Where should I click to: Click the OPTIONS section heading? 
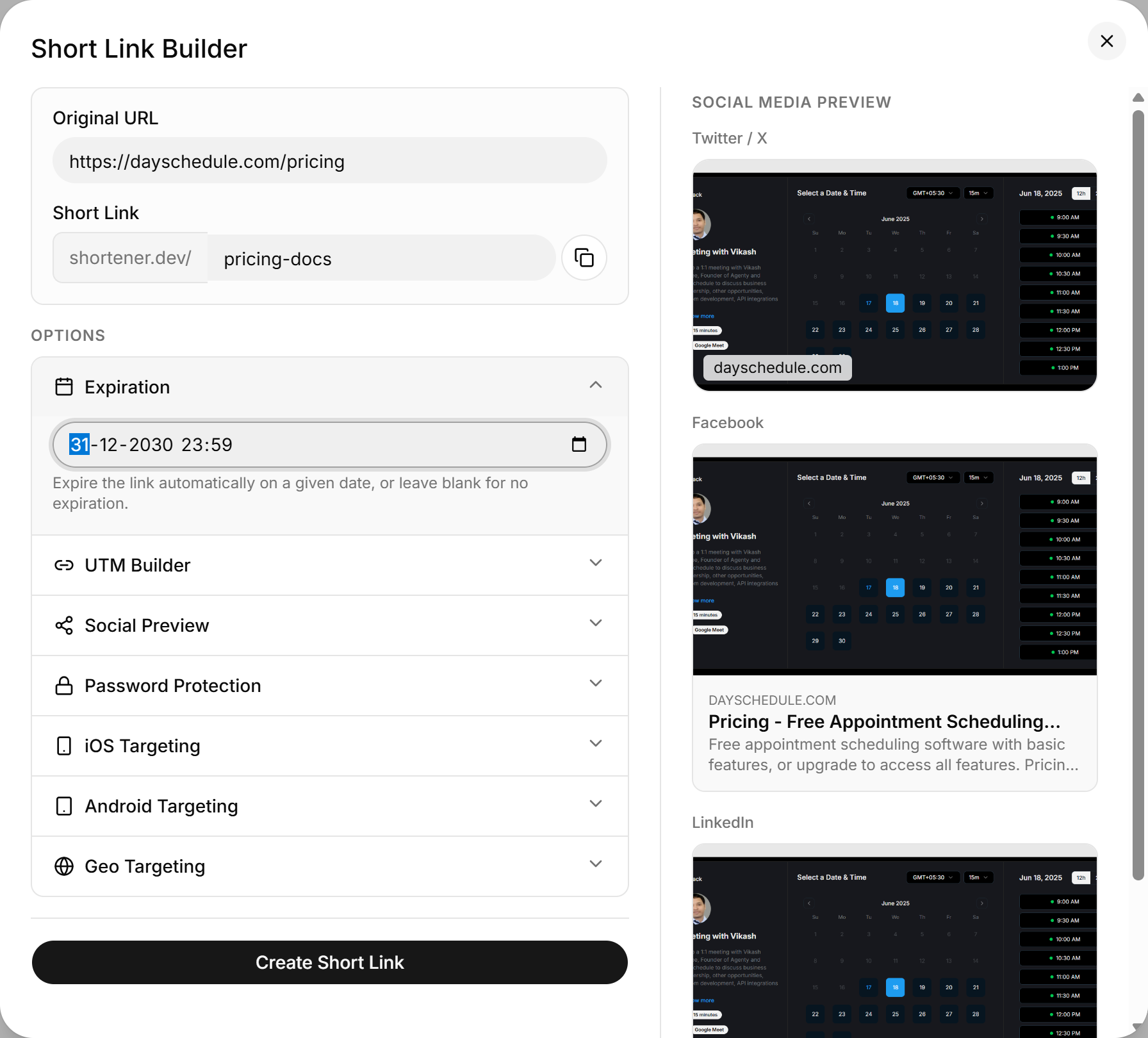click(68, 336)
